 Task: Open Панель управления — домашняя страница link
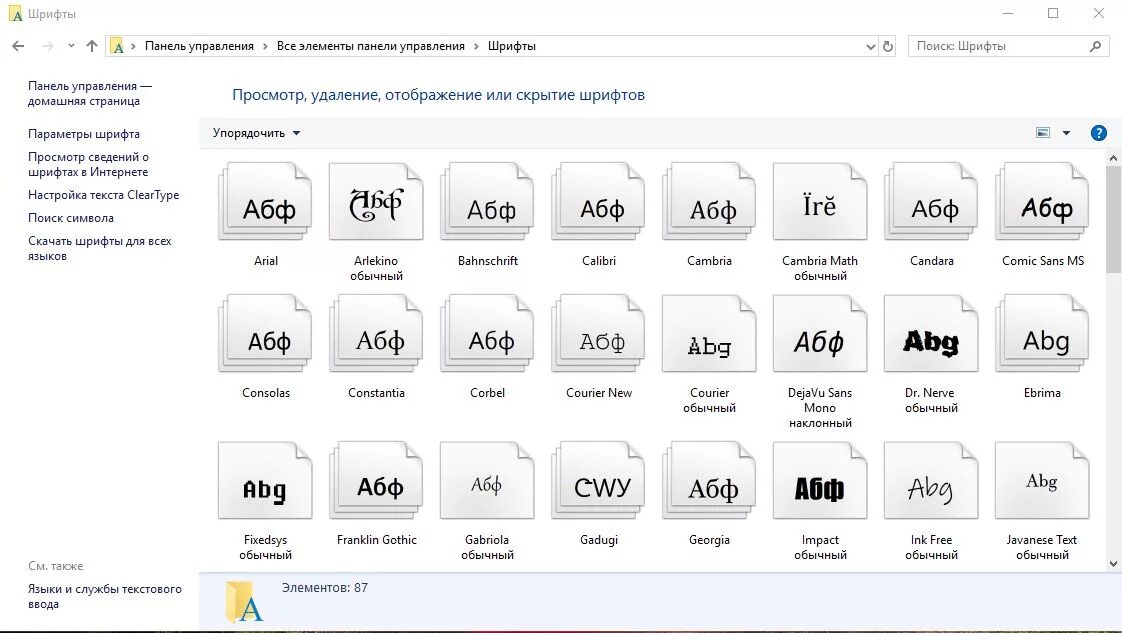click(90, 94)
